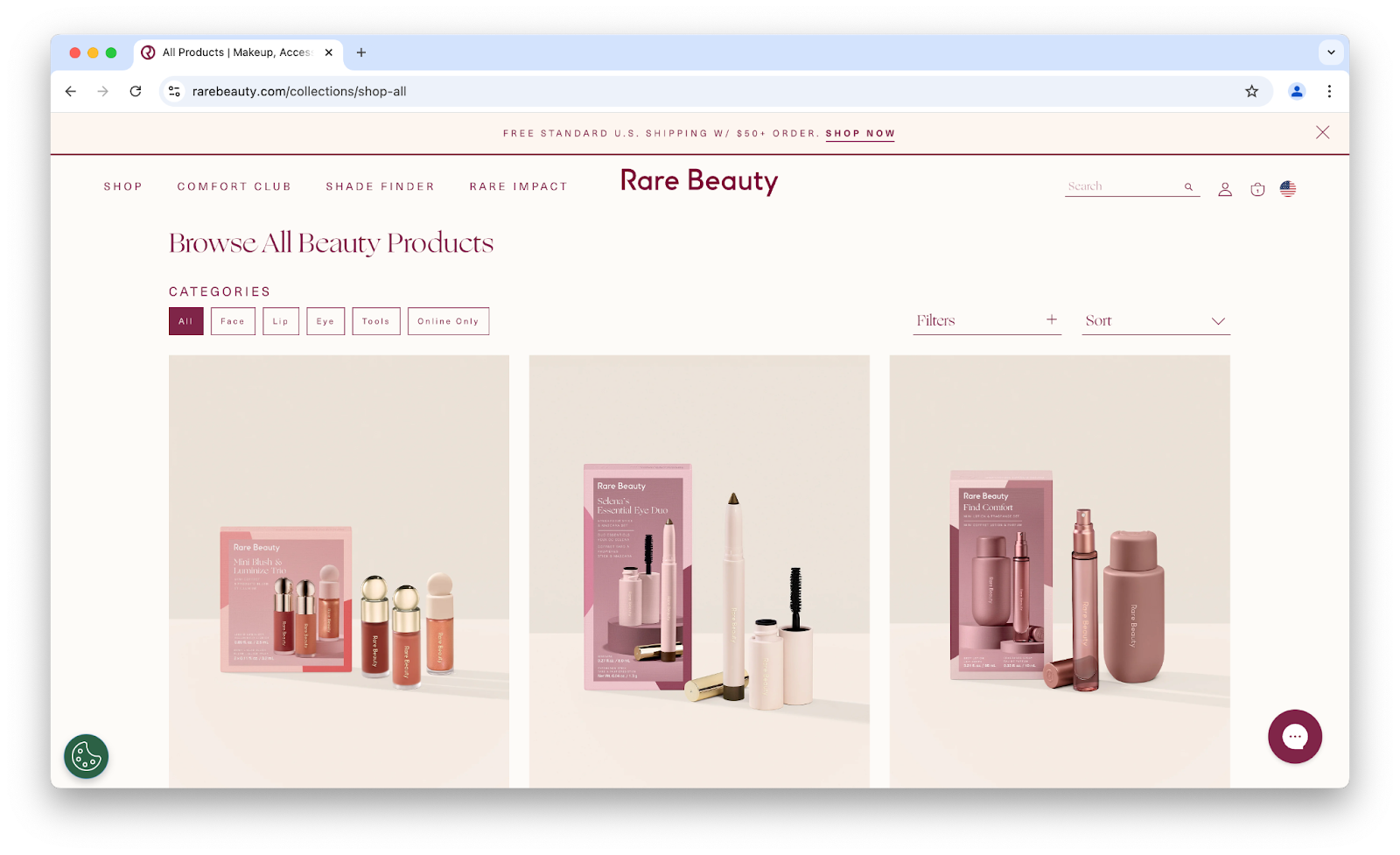Bookmark this page with the star
1400x855 pixels.
tap(1251, 91)
